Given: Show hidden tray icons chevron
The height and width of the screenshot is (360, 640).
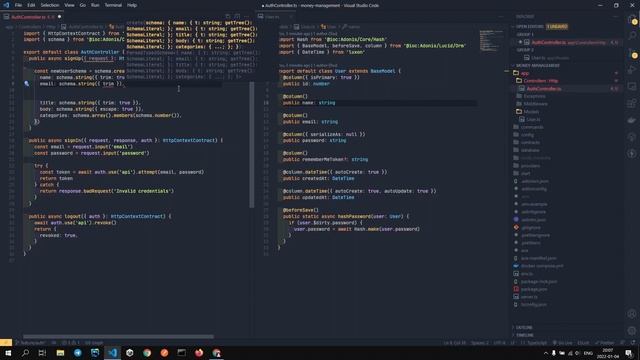Looking at the screenshot, I should point(546,353).
